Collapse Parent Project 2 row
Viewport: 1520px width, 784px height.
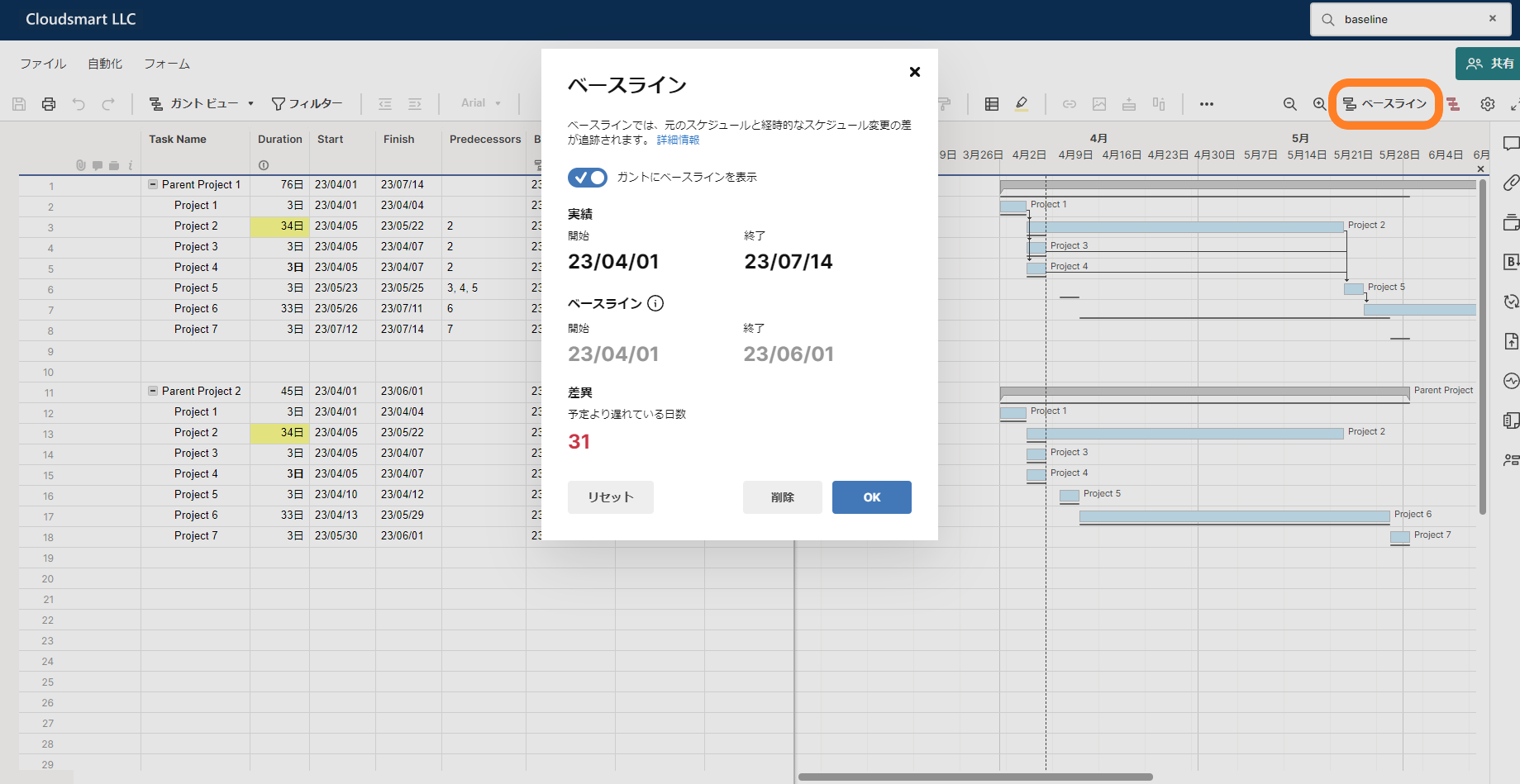(151, 391)
